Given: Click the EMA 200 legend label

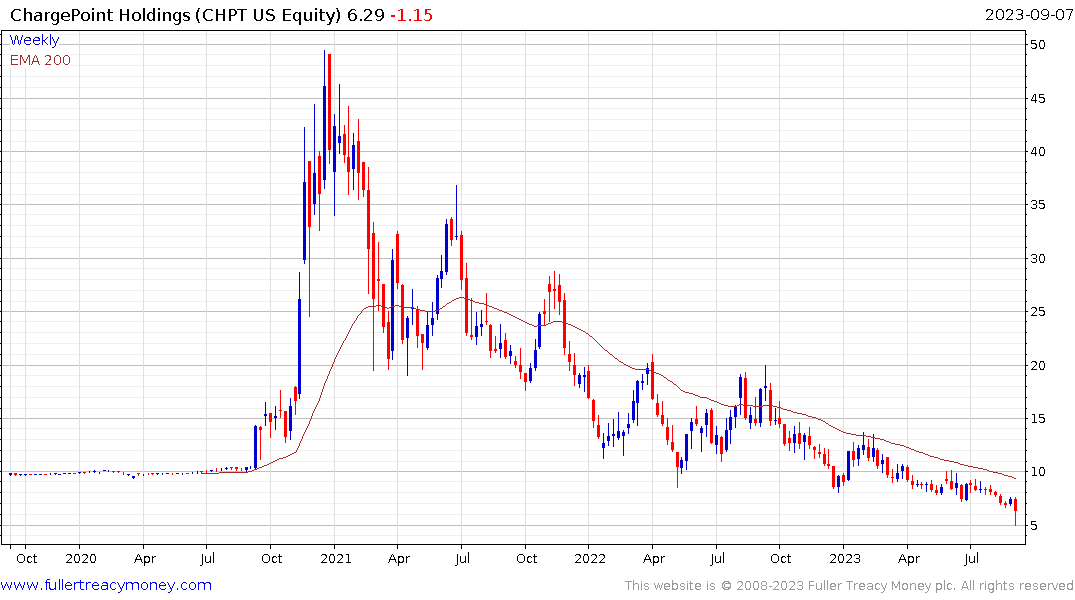Looking at the screenshot, I should point(40,60).
